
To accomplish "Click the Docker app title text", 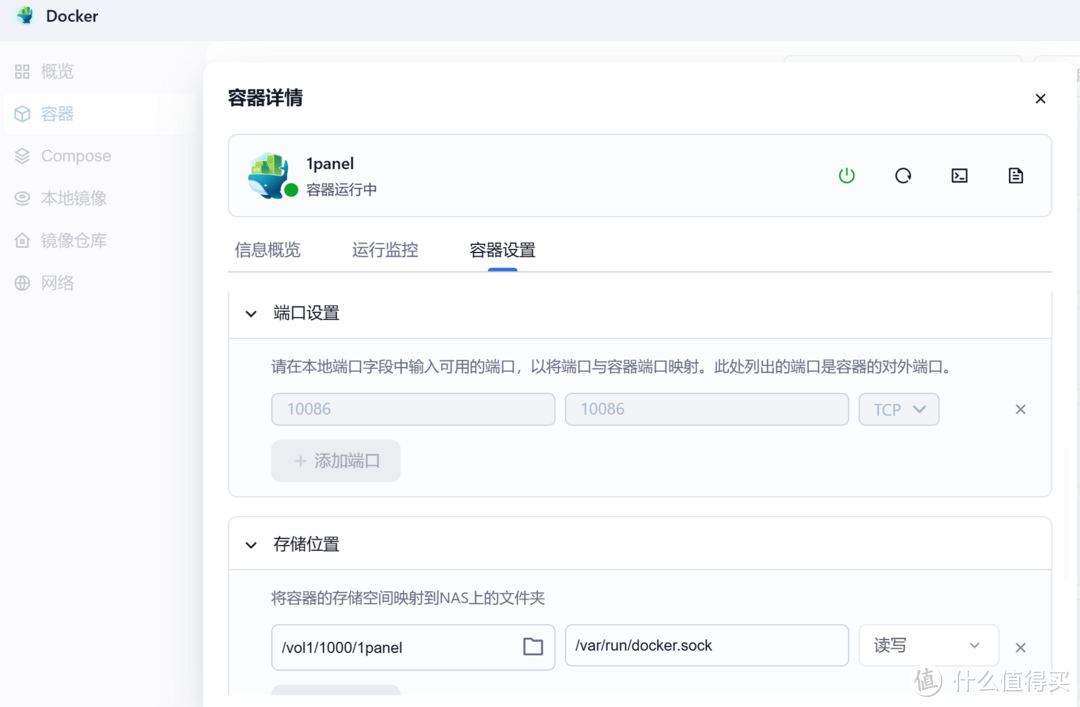I will (72, 16).
